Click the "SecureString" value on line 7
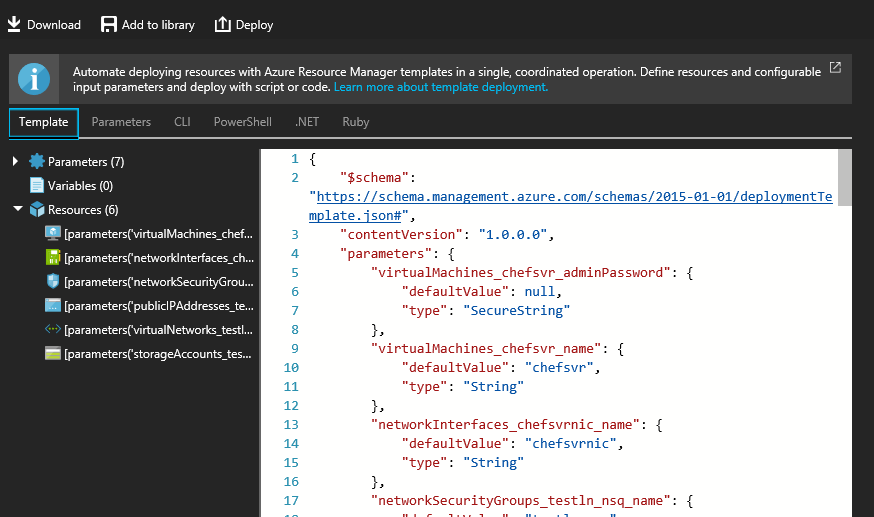The image size is (874, 517). click(x=517, y=310)
